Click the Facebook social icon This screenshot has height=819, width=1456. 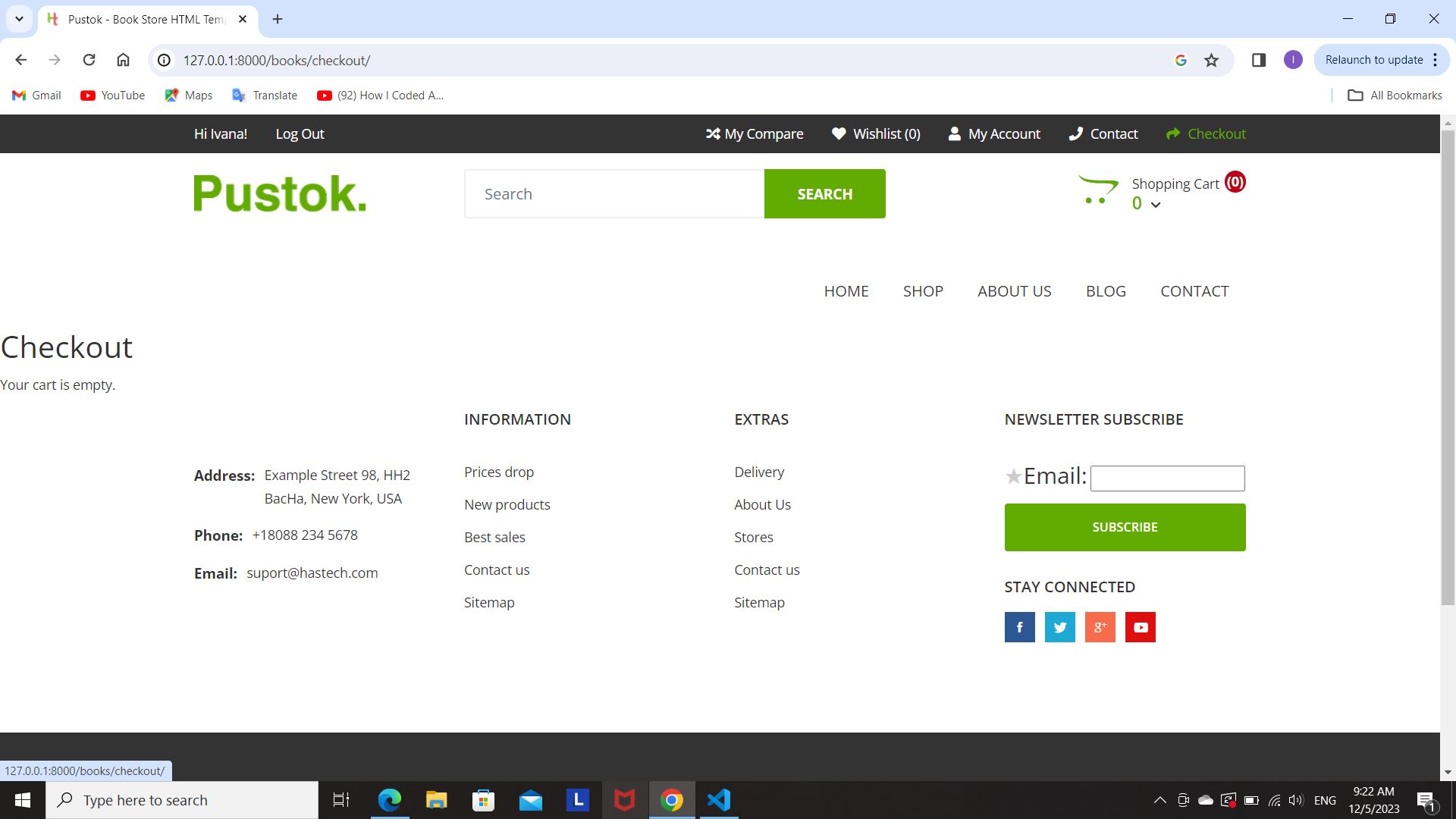1019,627
